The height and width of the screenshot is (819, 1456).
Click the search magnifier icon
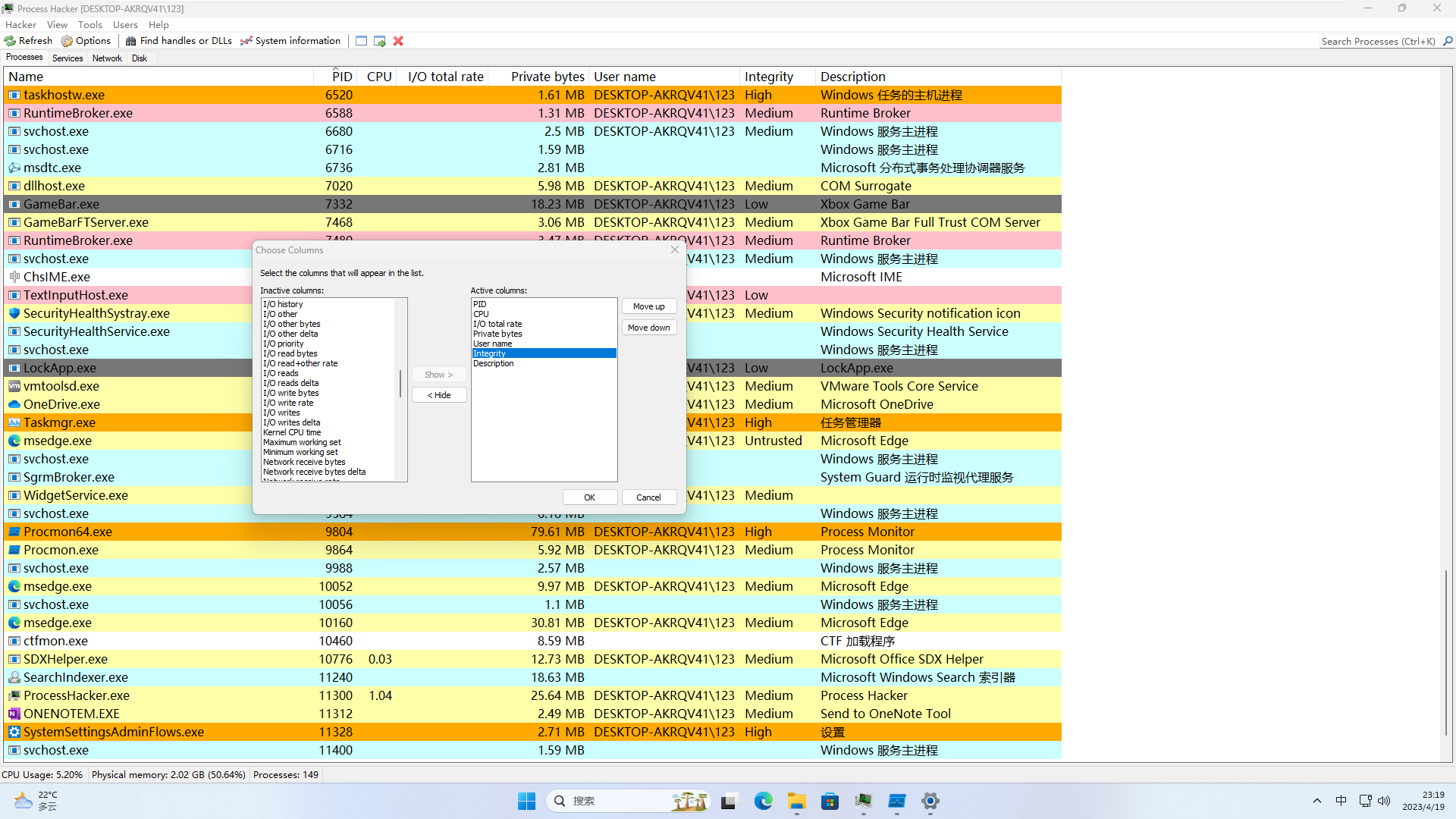click(1448, 42)
